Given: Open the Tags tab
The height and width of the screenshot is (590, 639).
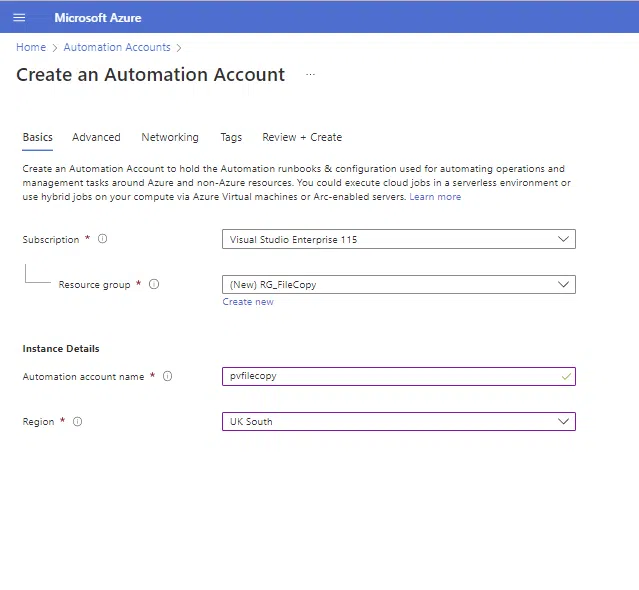Looking at the screenshot, I should (x=231, y=137).
